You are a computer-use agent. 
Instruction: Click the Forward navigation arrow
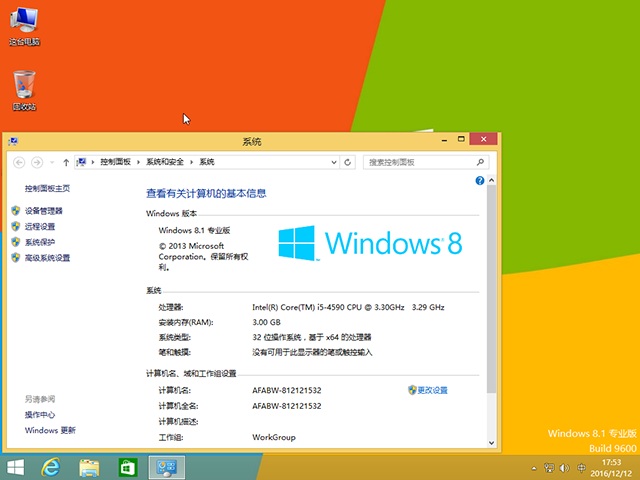[37, 162]
